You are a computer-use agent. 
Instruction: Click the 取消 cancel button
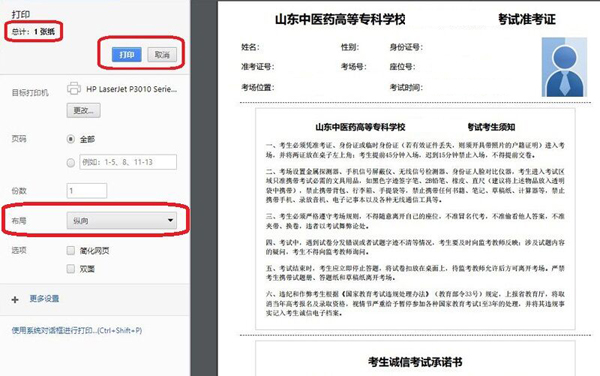coord(162,55)
